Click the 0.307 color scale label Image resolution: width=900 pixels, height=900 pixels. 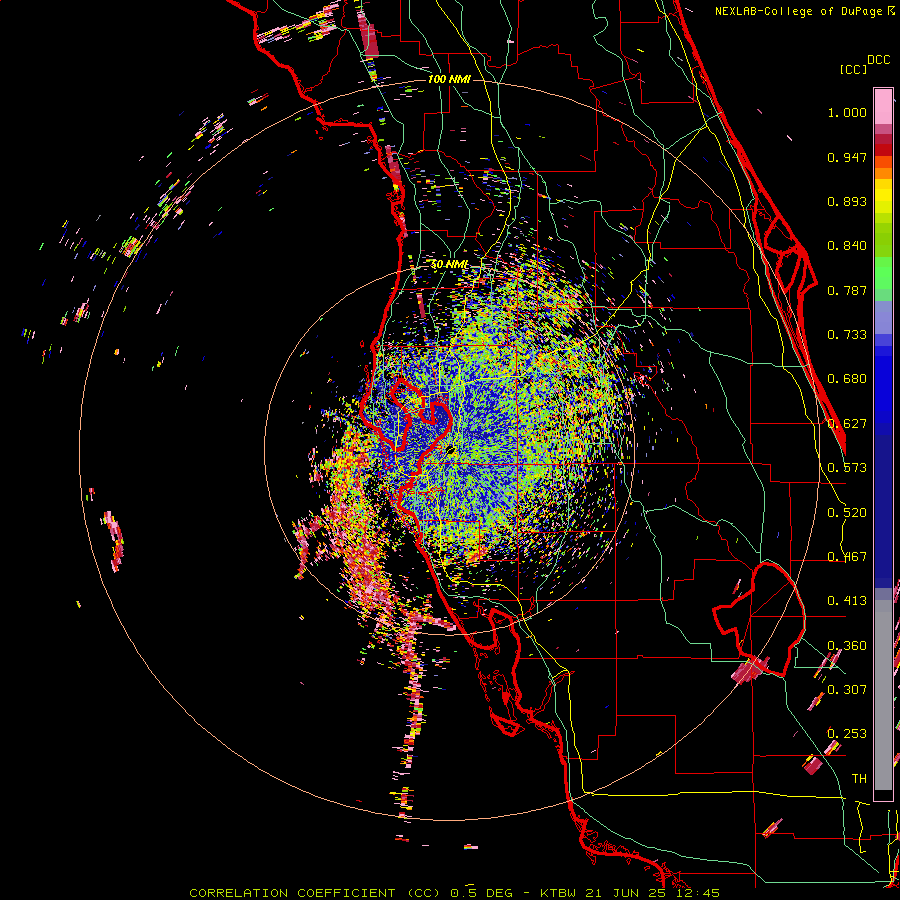847,690
